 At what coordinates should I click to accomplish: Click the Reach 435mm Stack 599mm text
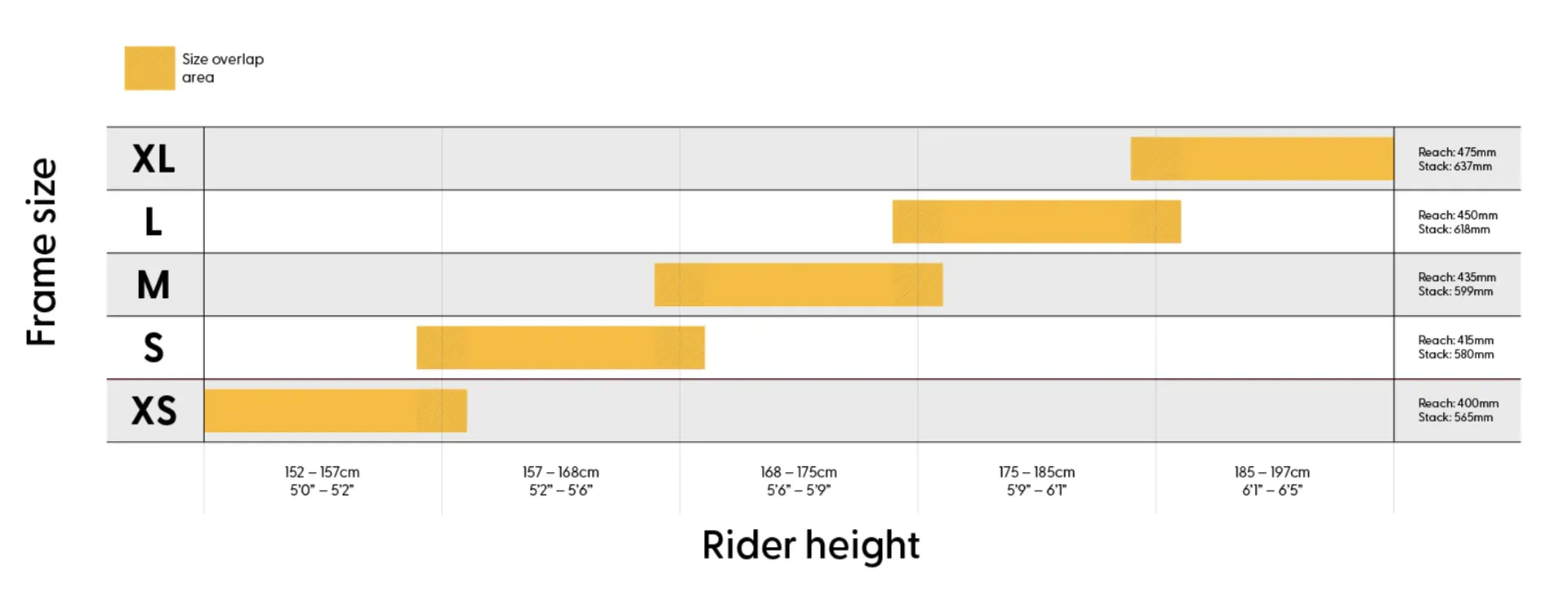point(1456,284)
